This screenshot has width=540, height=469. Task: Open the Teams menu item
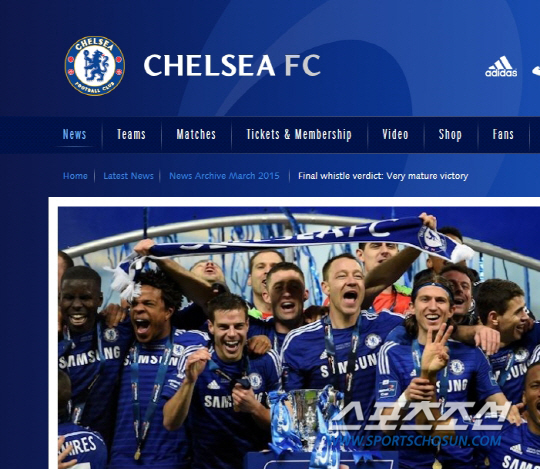pos(131,134)
